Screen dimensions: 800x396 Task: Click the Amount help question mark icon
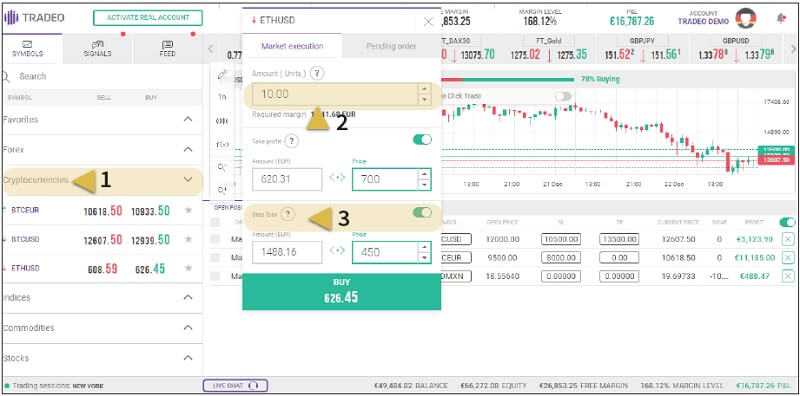[317, 73]
